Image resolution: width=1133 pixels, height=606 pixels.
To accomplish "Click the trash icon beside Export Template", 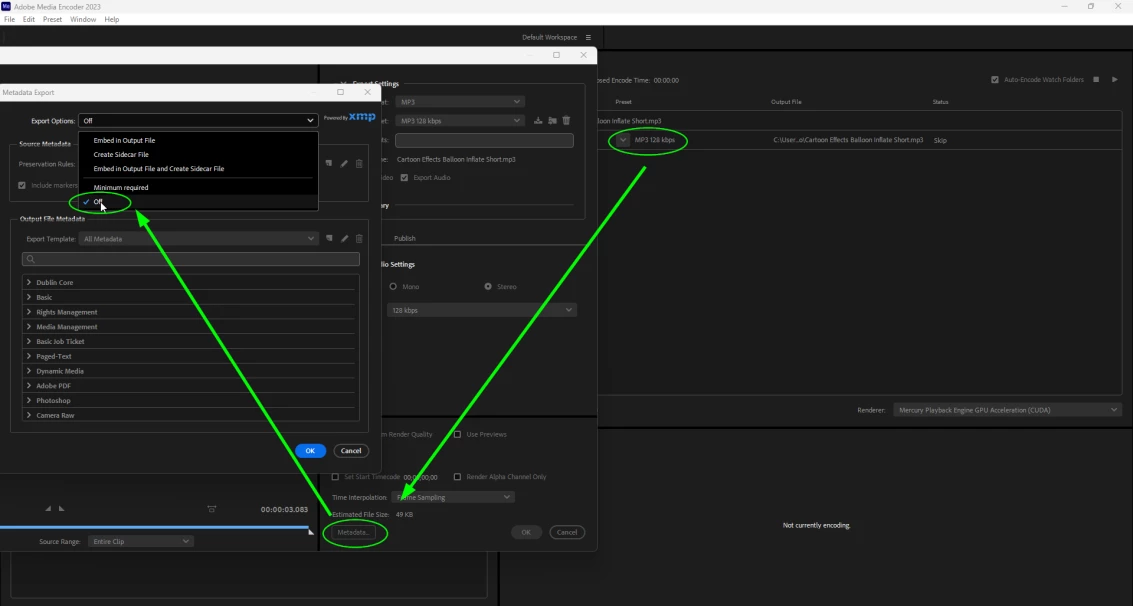I will 359,238.
